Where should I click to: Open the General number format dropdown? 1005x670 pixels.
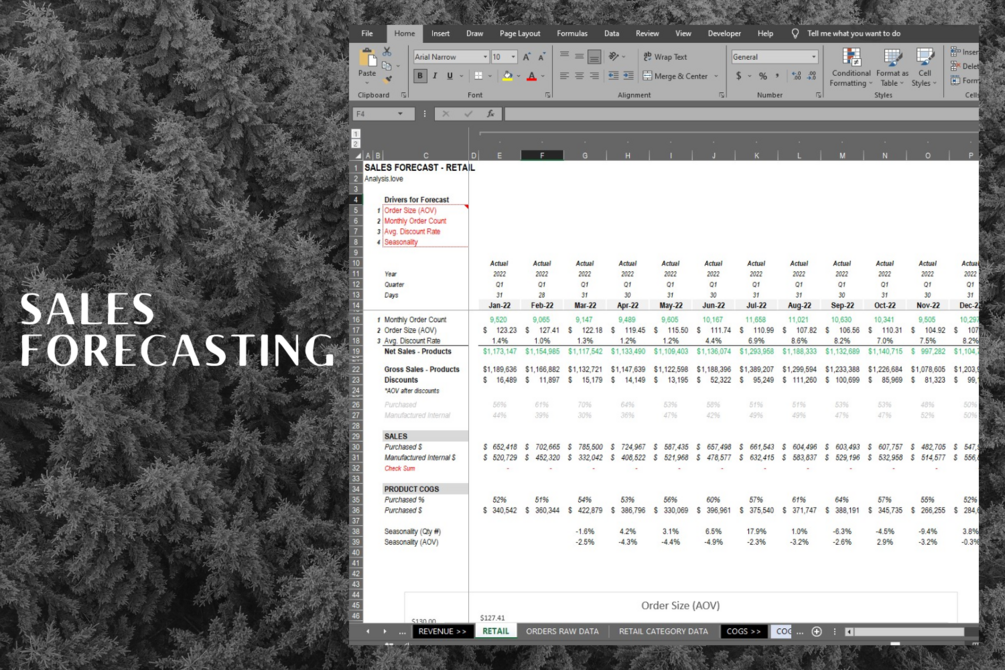click(814, 57)
